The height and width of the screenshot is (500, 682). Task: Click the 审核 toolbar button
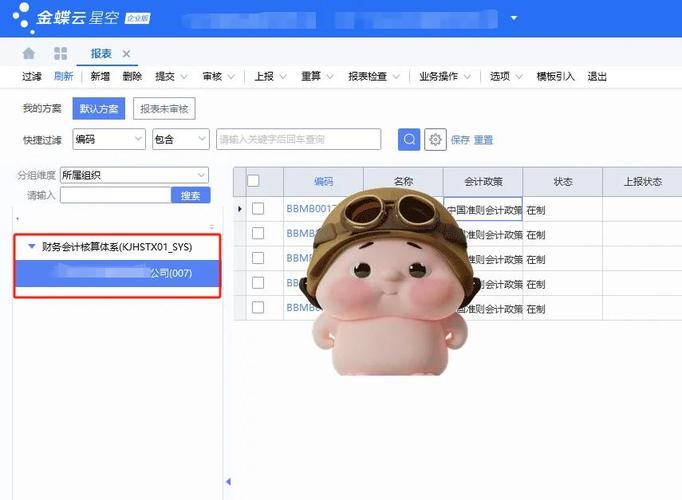point(212,77)
